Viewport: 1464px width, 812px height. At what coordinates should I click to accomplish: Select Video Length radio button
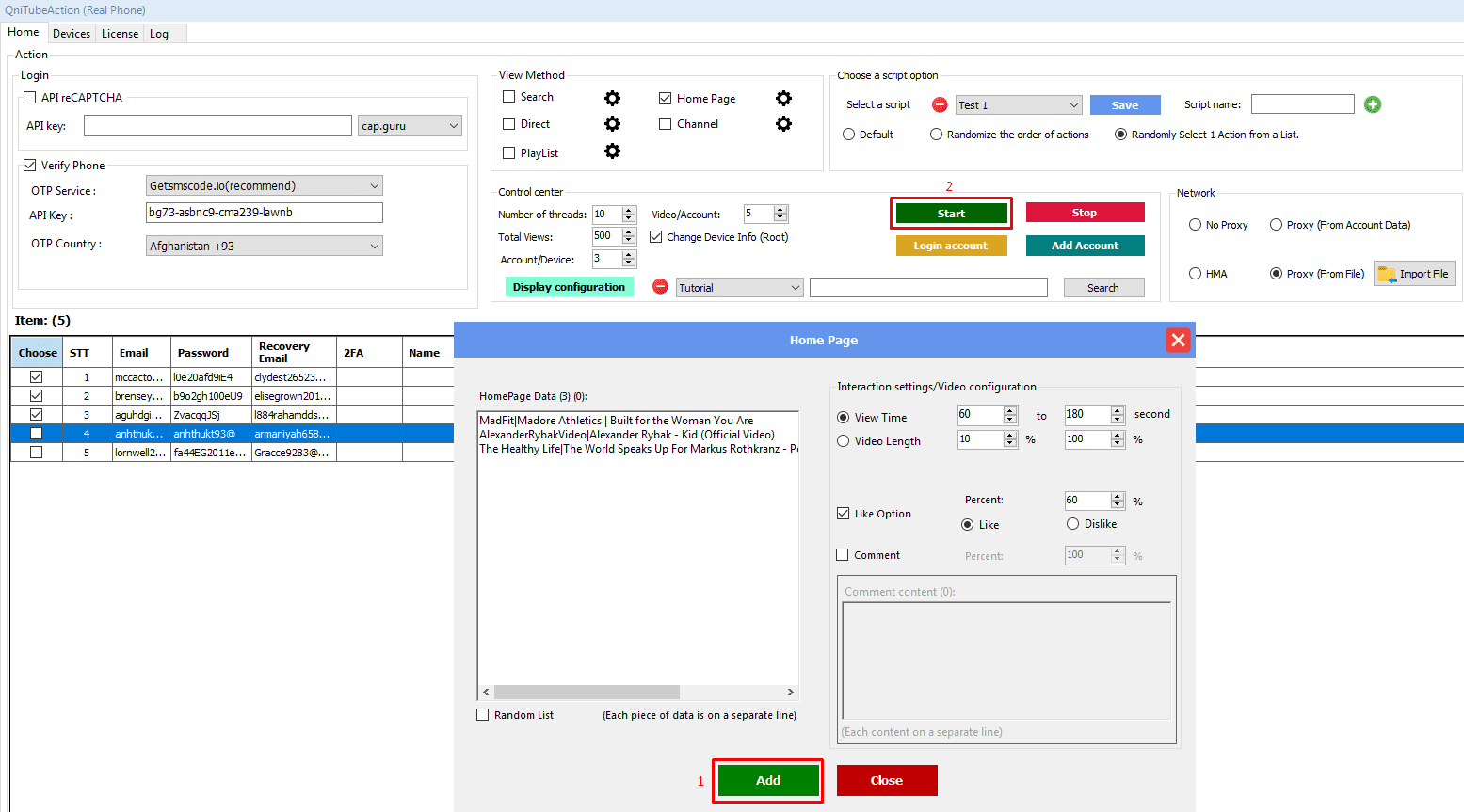[x=843, y=441]
